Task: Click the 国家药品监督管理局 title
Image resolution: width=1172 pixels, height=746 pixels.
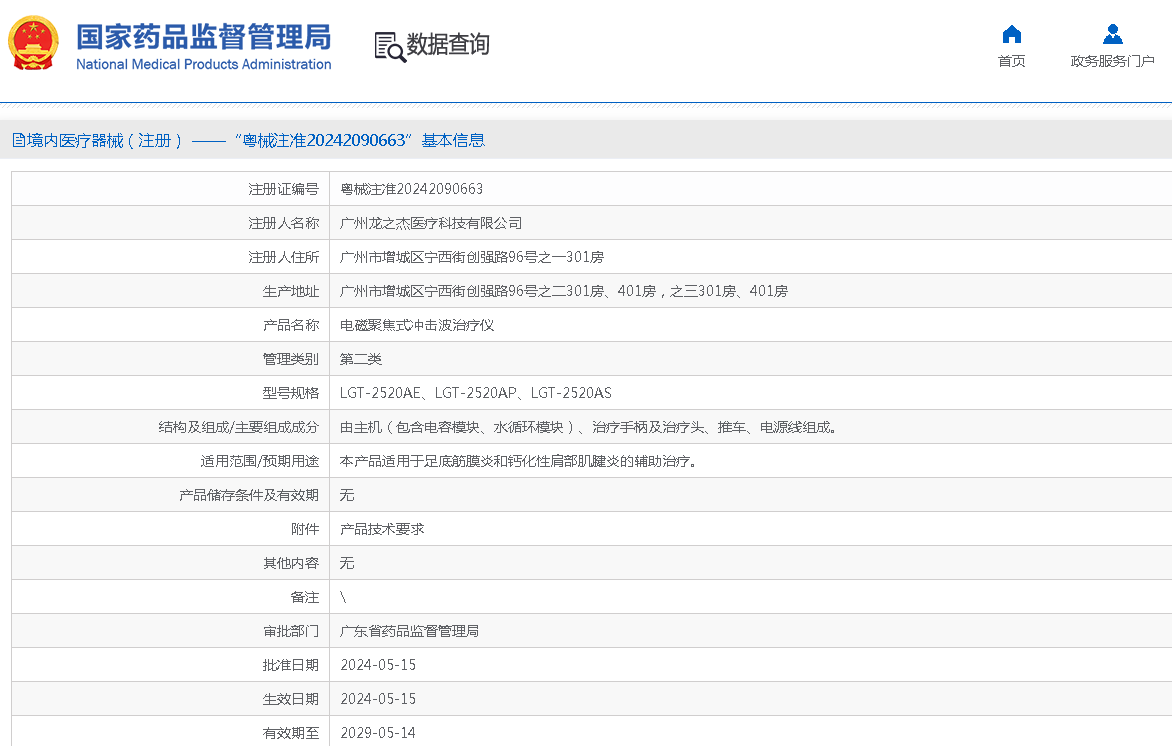Action: point(203,36)
